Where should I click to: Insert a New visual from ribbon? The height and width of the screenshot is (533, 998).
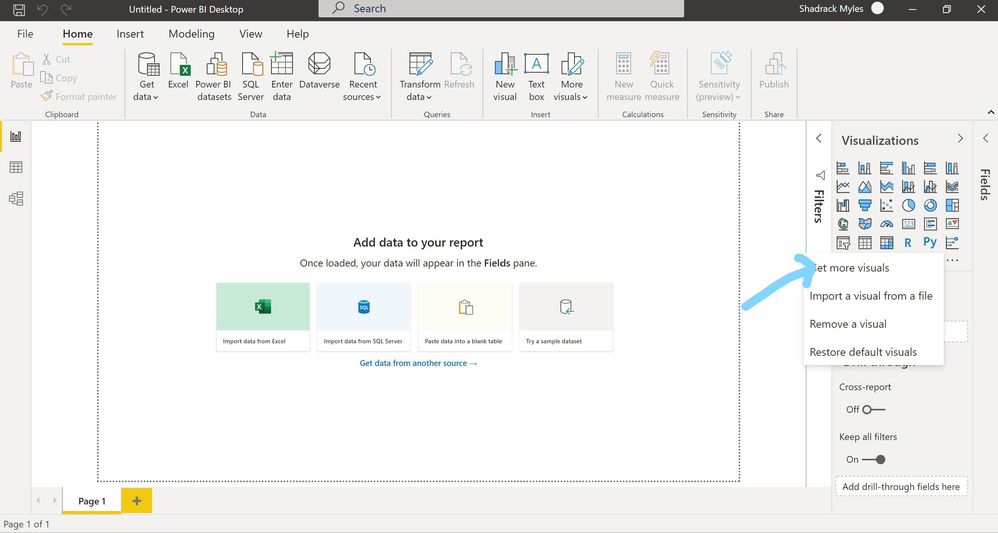505,76
